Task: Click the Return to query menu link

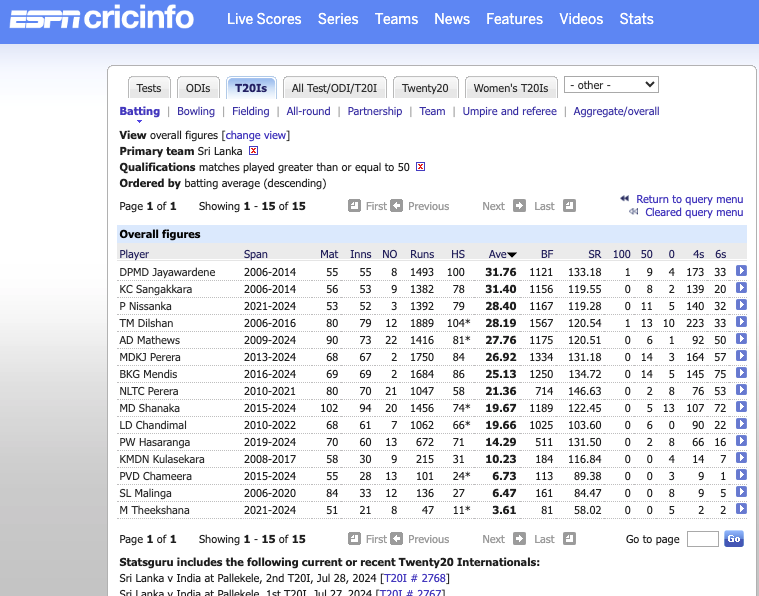Action: tap(689, 199)
